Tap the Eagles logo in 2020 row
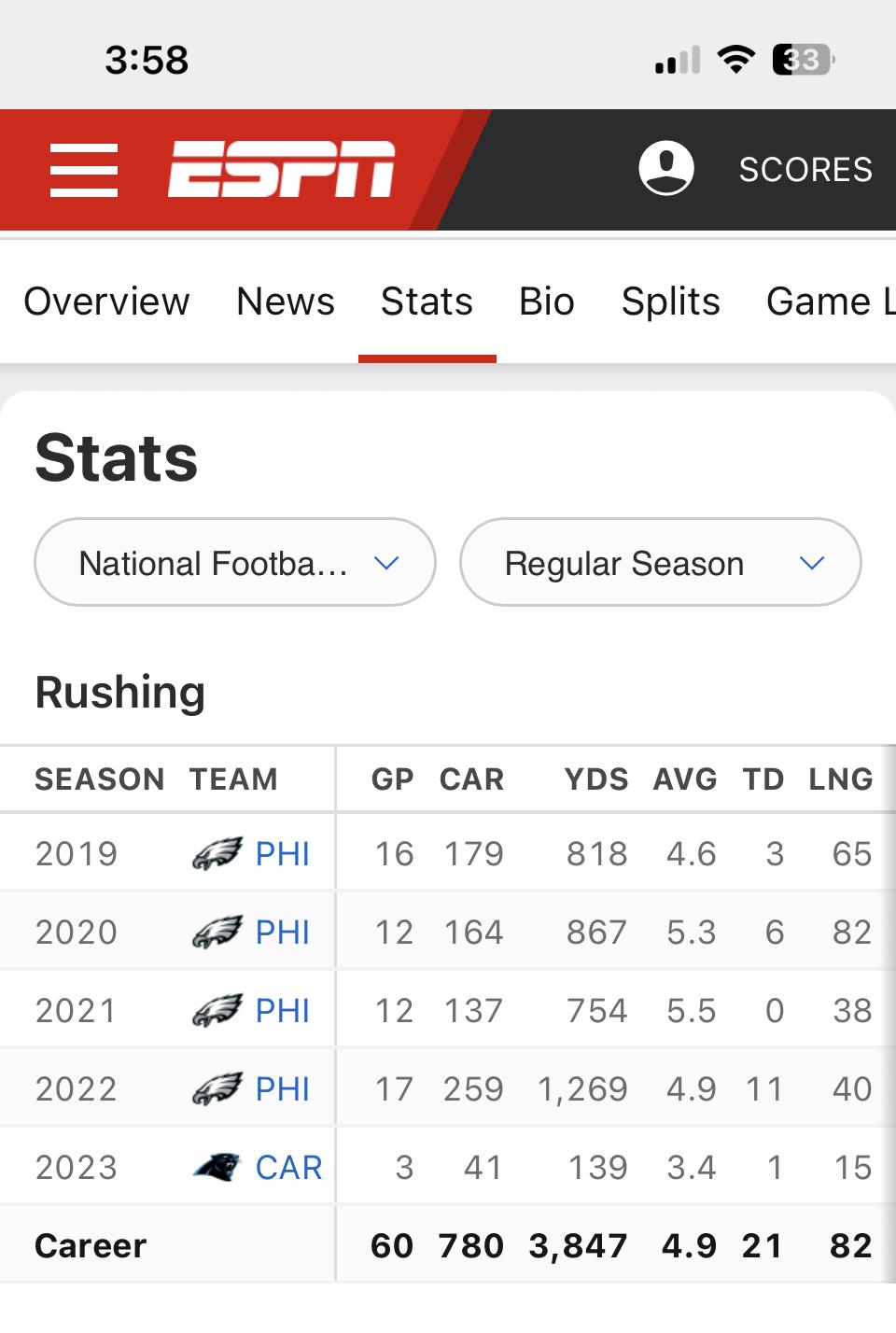Viewport: 896px width, 1333px height. click(x=217, y=932)
